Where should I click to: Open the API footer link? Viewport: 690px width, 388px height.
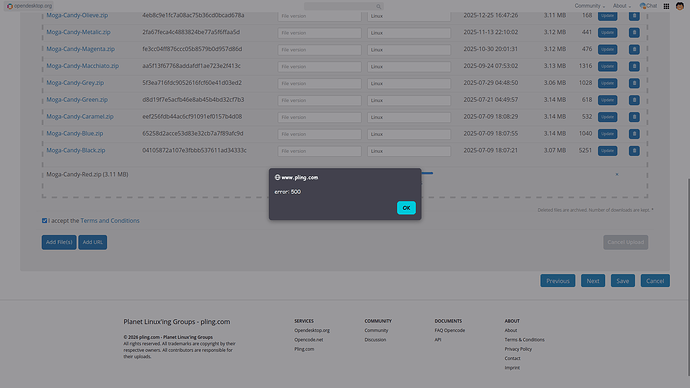pyautogui.click(x=438, y=340)
